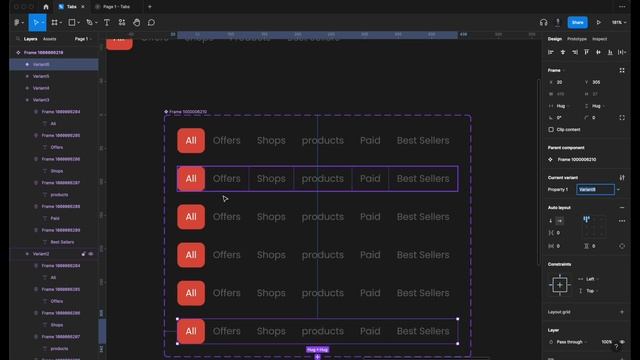Open the Page 1 - Tabs file tab
This screenshot has width=640, height=360.
coord(116,7)
